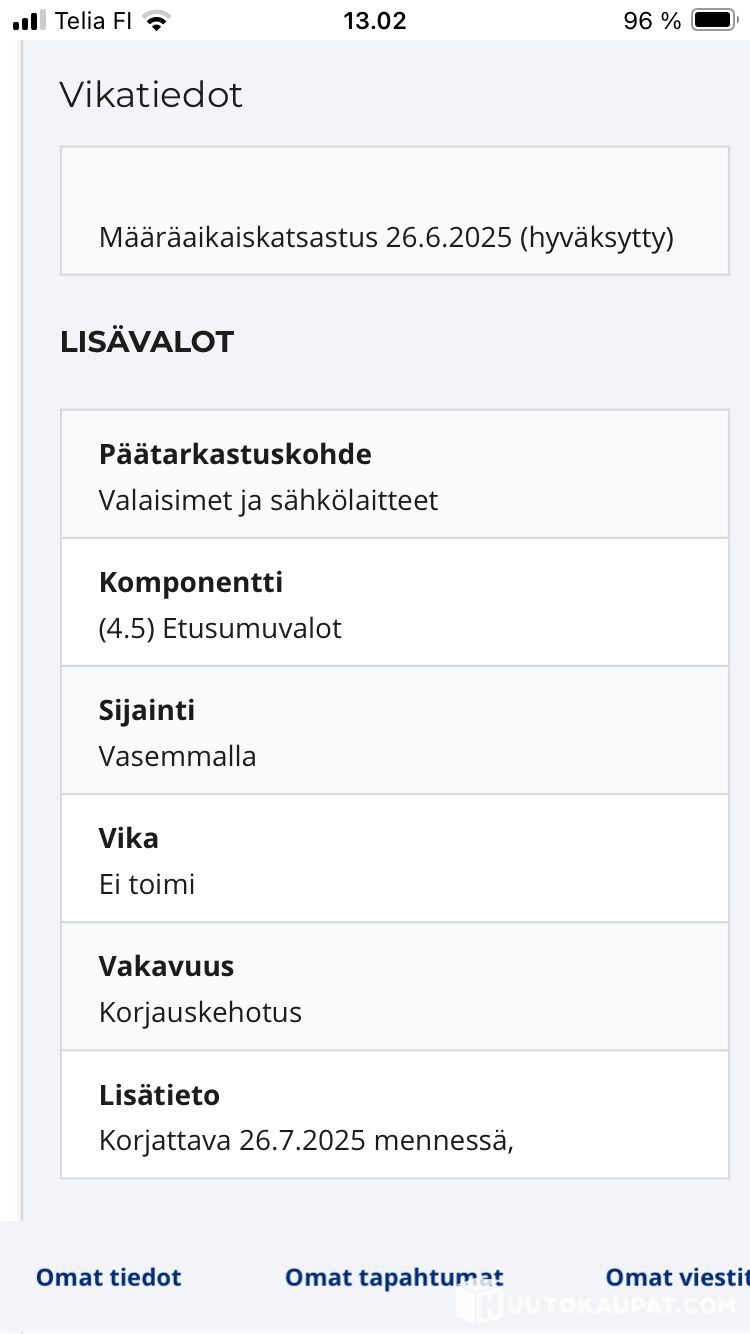
Task: Tap the Telia FI carrier label
Action: (94, 20)
